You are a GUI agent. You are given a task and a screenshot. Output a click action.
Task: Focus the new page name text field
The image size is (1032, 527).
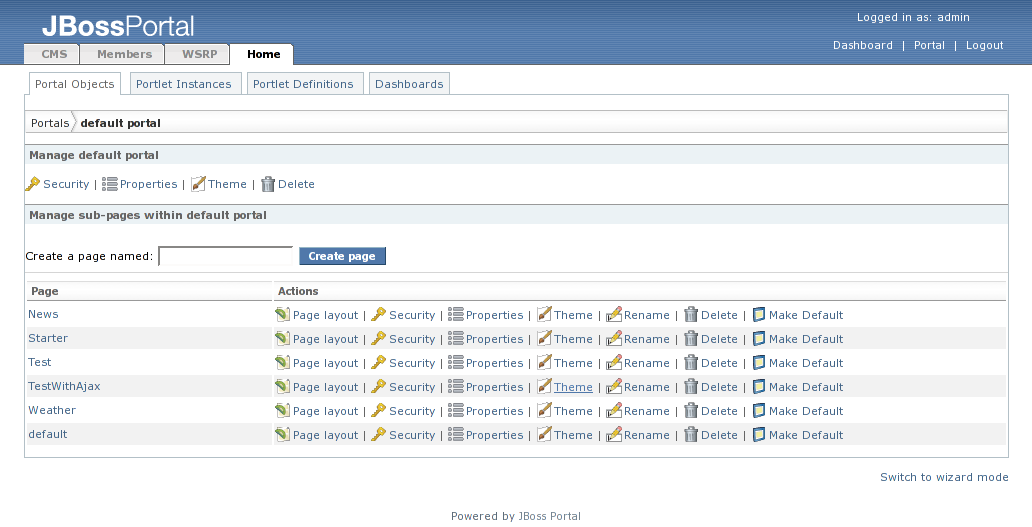coord(226,256)
